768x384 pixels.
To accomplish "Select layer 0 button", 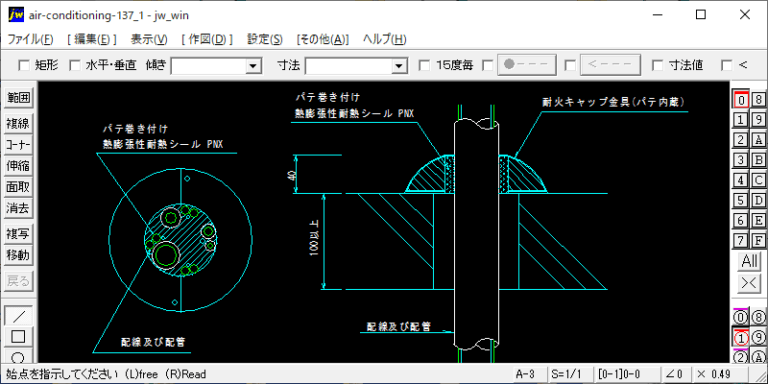I will pos(741,99).
